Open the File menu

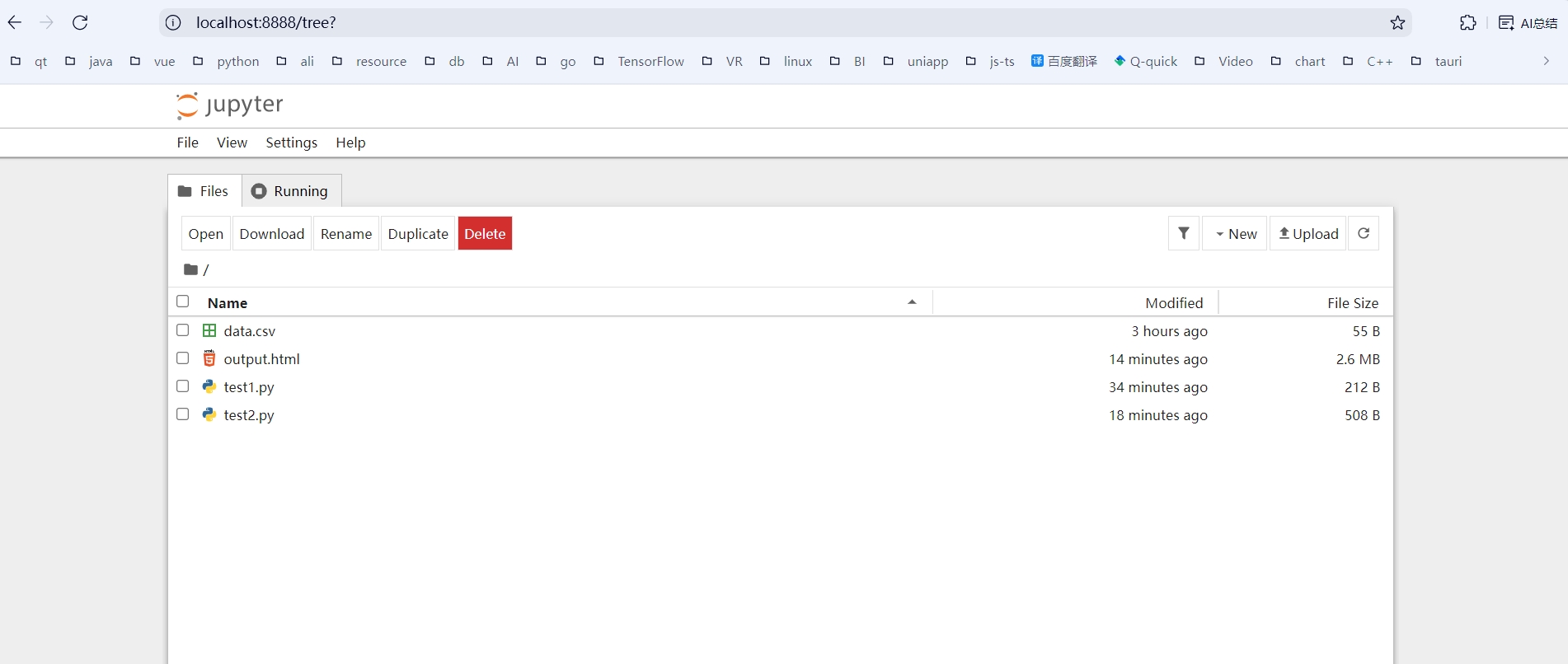(x=188, y=143)
